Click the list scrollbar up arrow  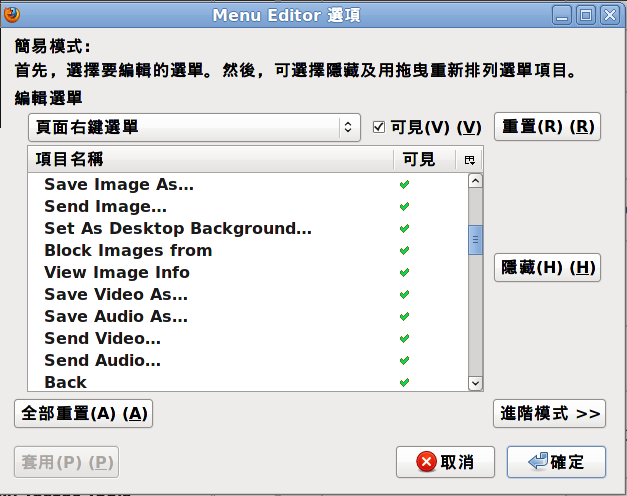pyautogui.click(x=475, y=181)
